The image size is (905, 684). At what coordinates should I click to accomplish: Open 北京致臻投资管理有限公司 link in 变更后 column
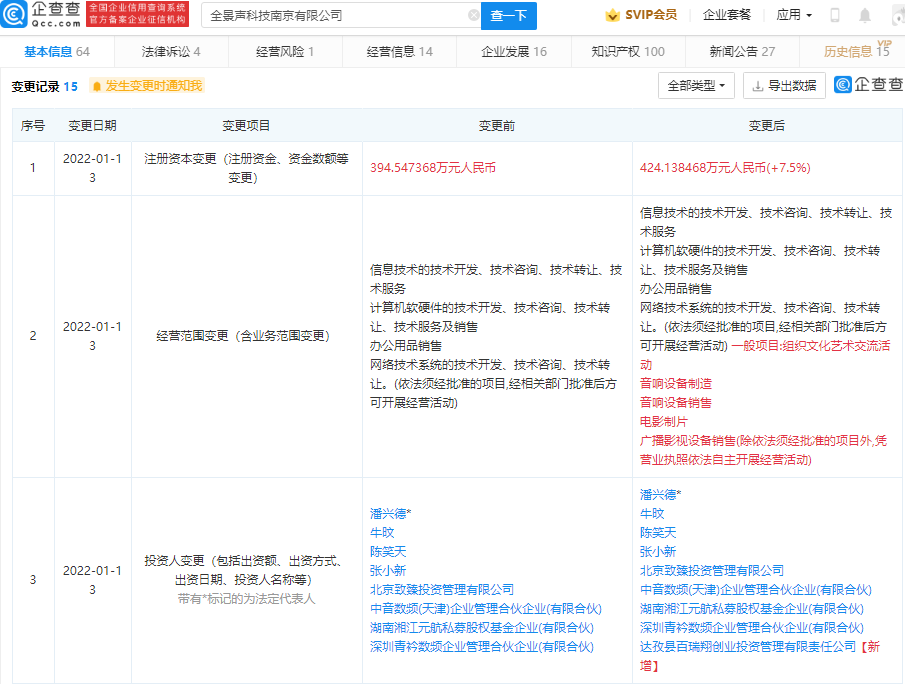tap(712, 571)
